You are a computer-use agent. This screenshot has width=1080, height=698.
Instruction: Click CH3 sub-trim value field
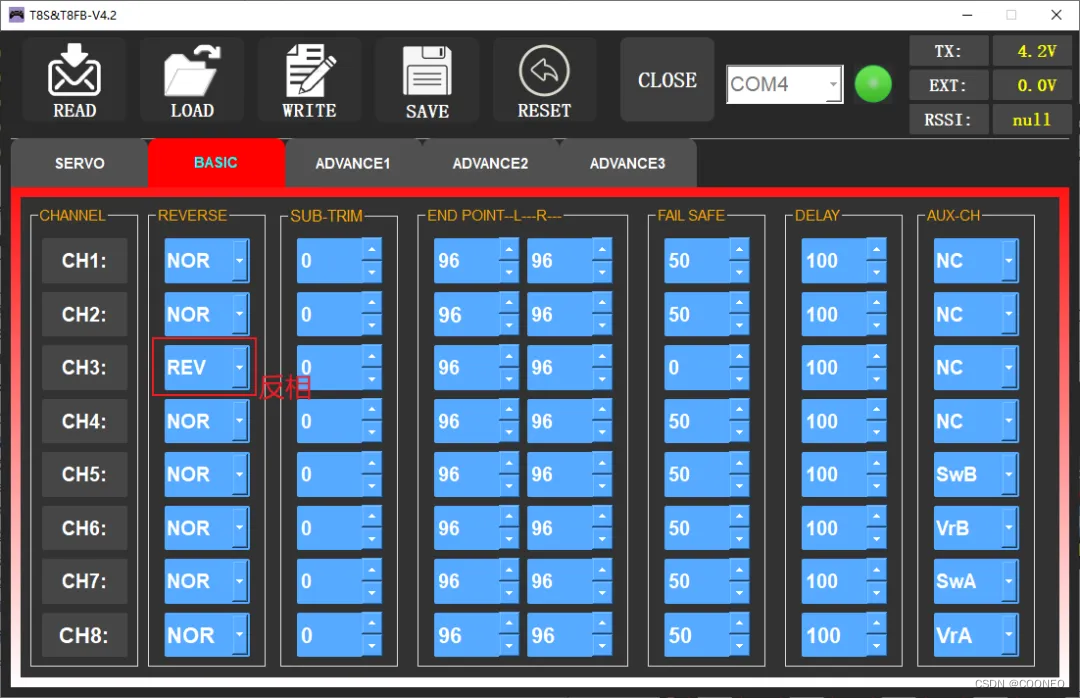(x=329, y=367)
